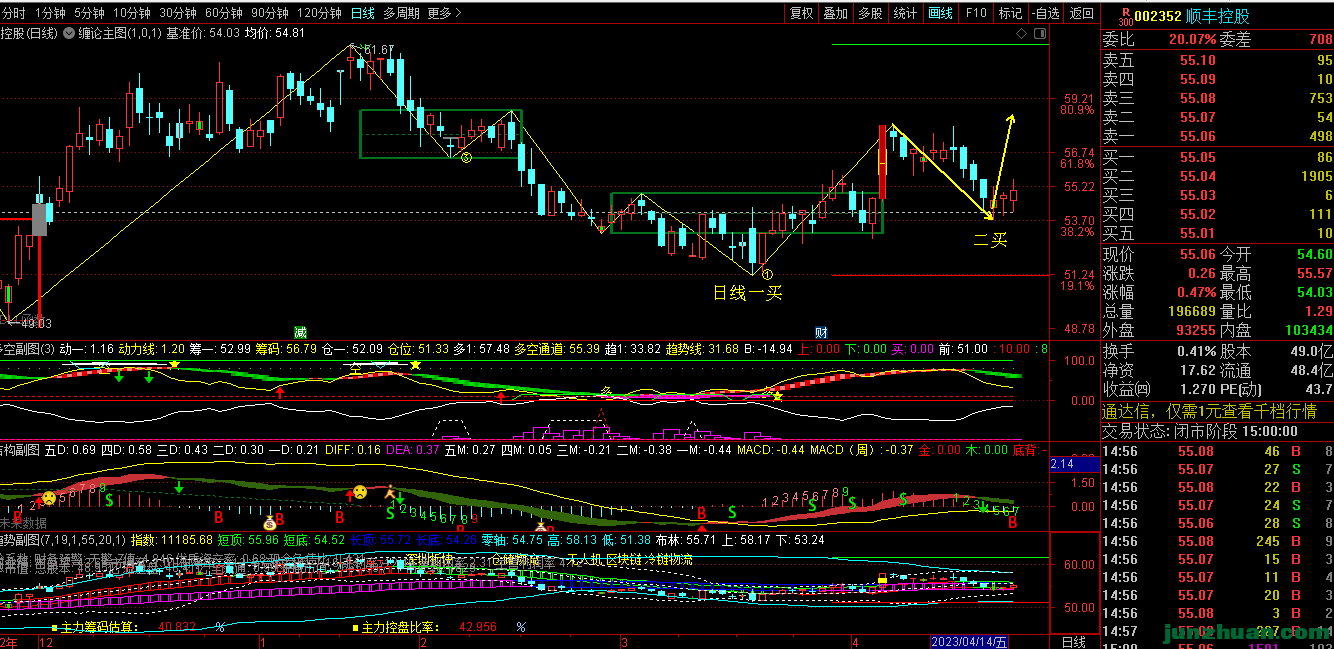The image size is (1334, 649).
Task: Click the 日线 period selector at bottom right
Action: pos(1073,641)
